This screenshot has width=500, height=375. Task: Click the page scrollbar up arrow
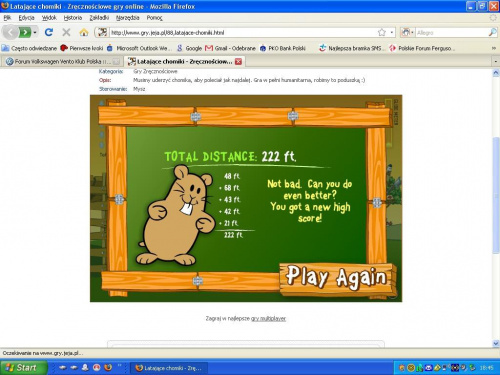pos(496,73)
